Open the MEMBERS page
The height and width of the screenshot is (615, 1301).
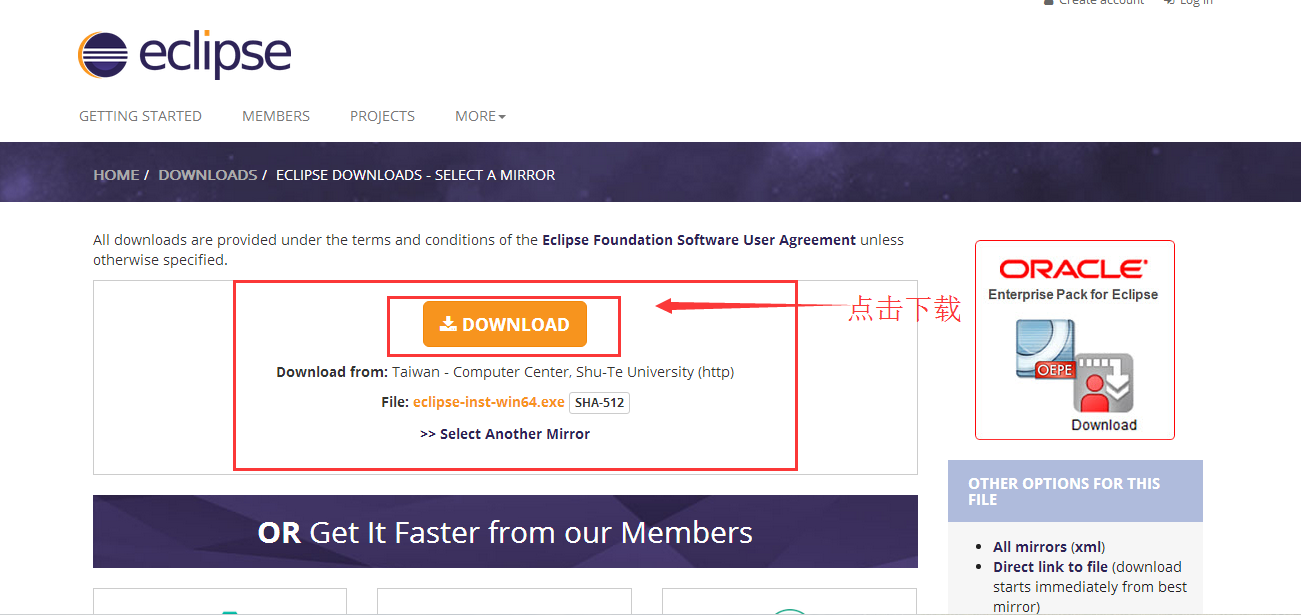point(276,116)
